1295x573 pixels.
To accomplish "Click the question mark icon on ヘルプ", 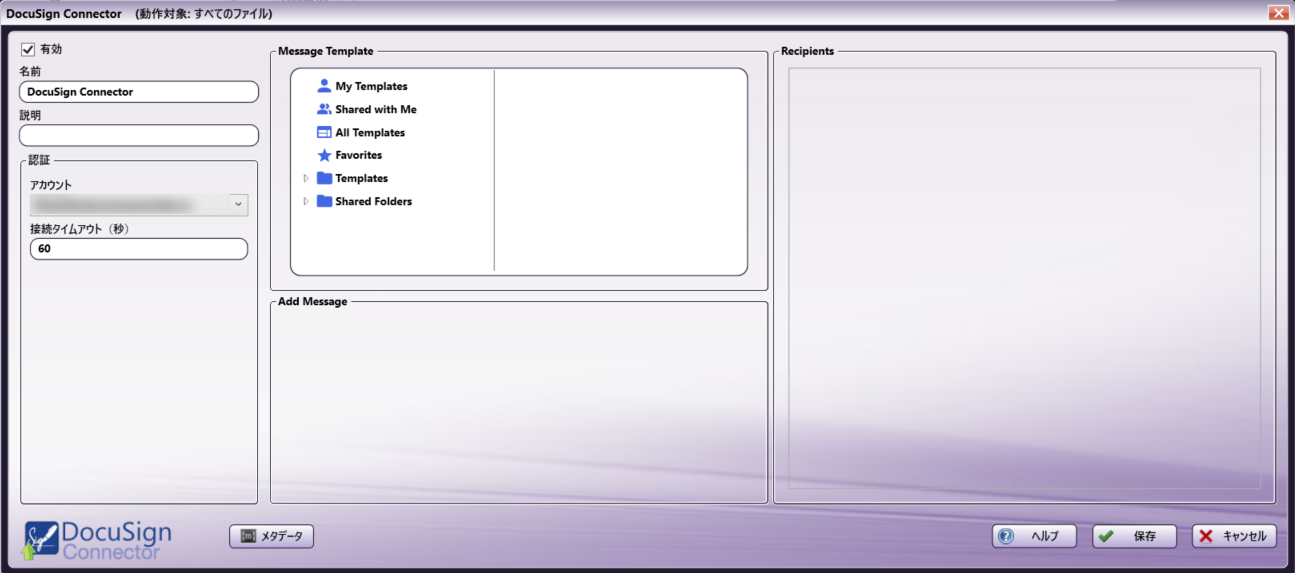I will tap(1006, 536).
